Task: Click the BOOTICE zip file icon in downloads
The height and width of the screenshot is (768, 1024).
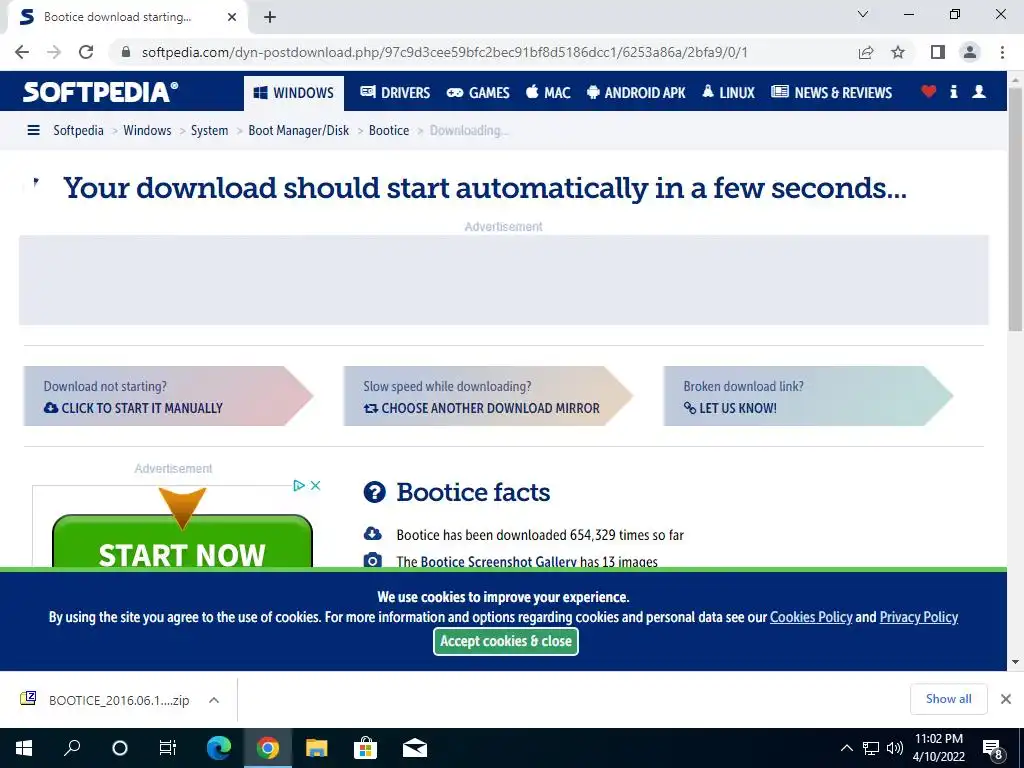Action: click(x=28, y=699)
